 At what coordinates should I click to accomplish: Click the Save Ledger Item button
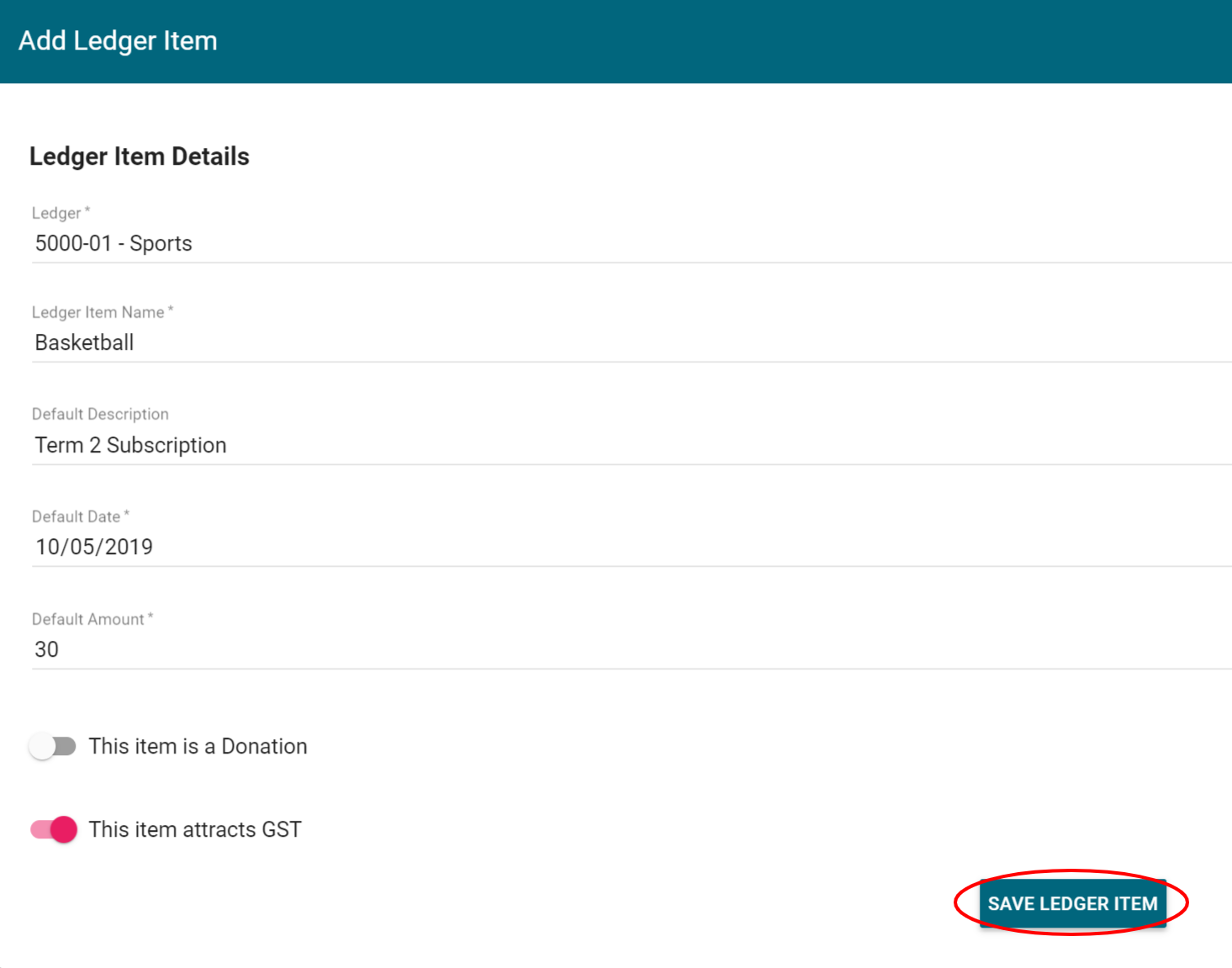[x=1073, y=903]
